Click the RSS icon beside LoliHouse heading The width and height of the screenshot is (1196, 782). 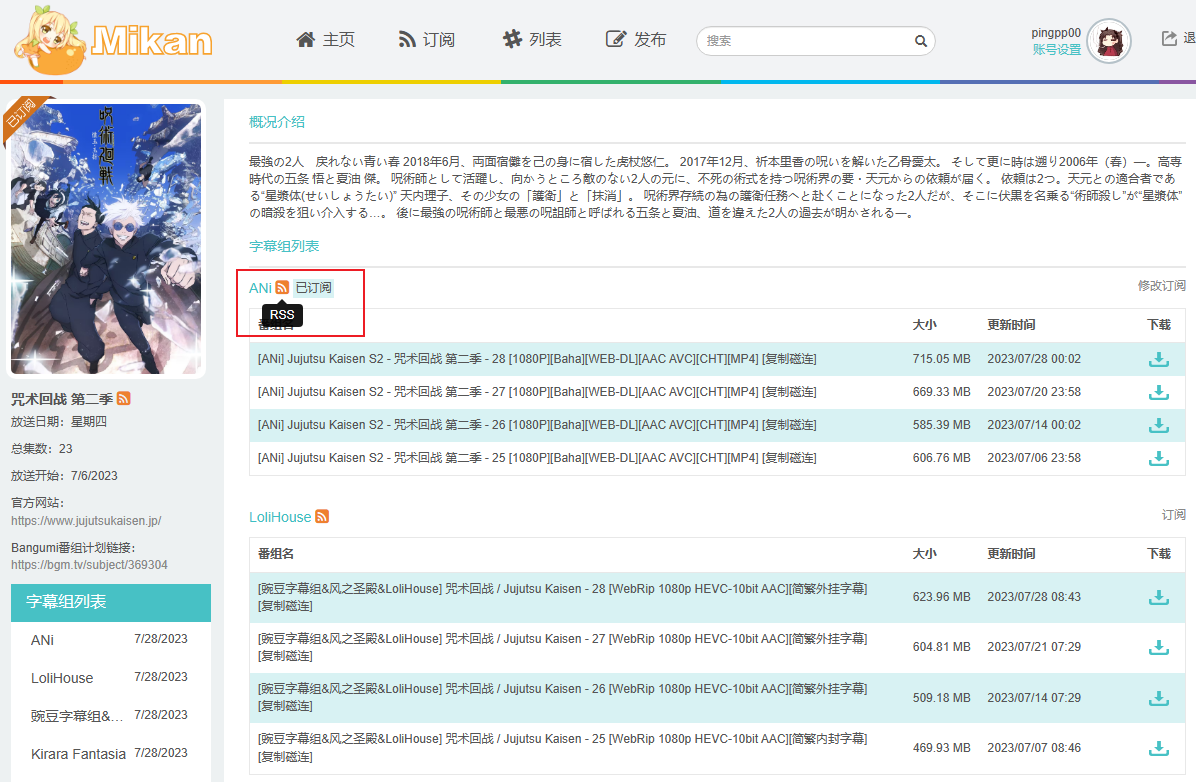pos(322,517)
